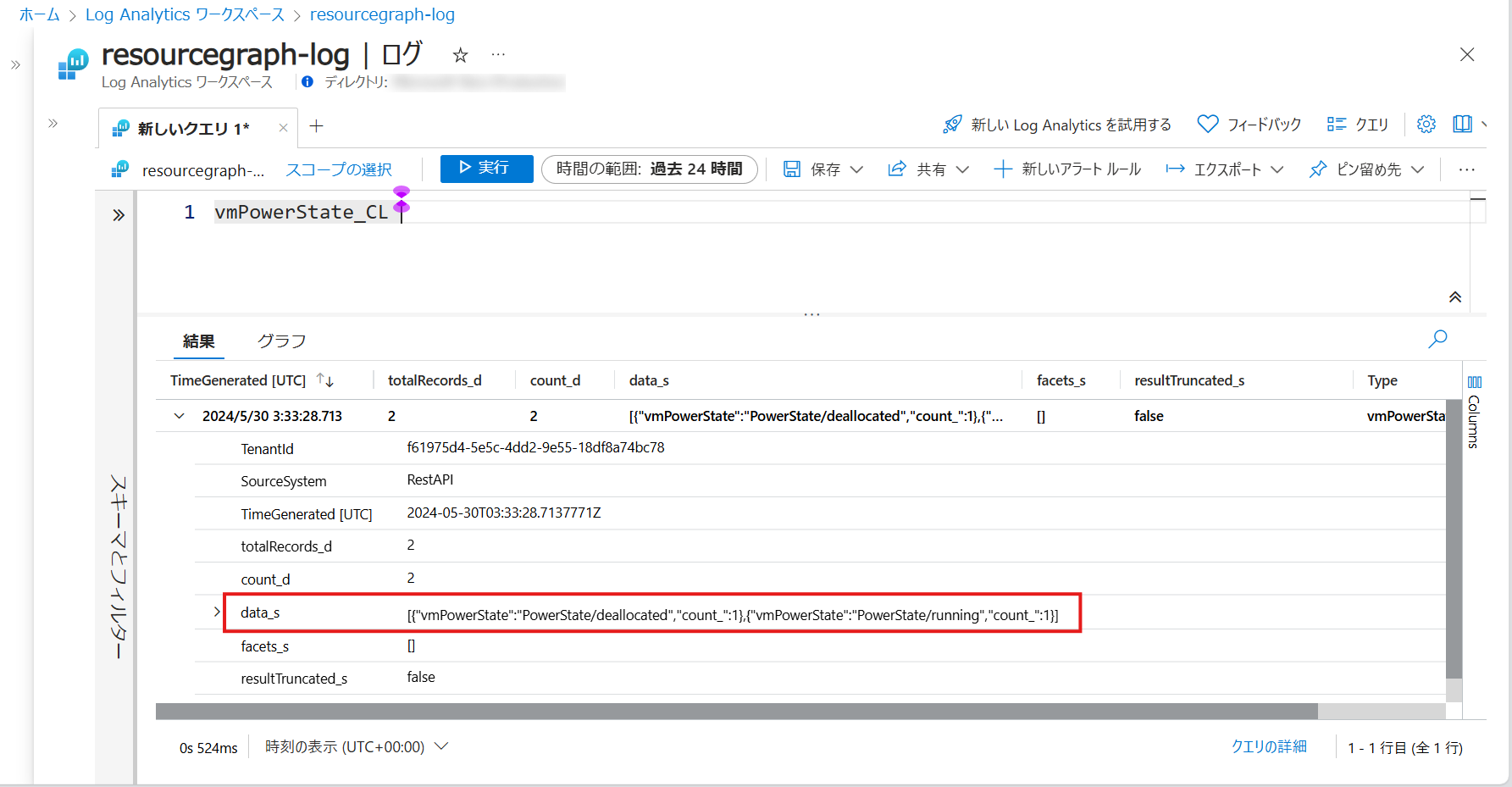Click the horizontal results scrollbar
Viewport: 1512px width, 787px height.
pos(737,711)
